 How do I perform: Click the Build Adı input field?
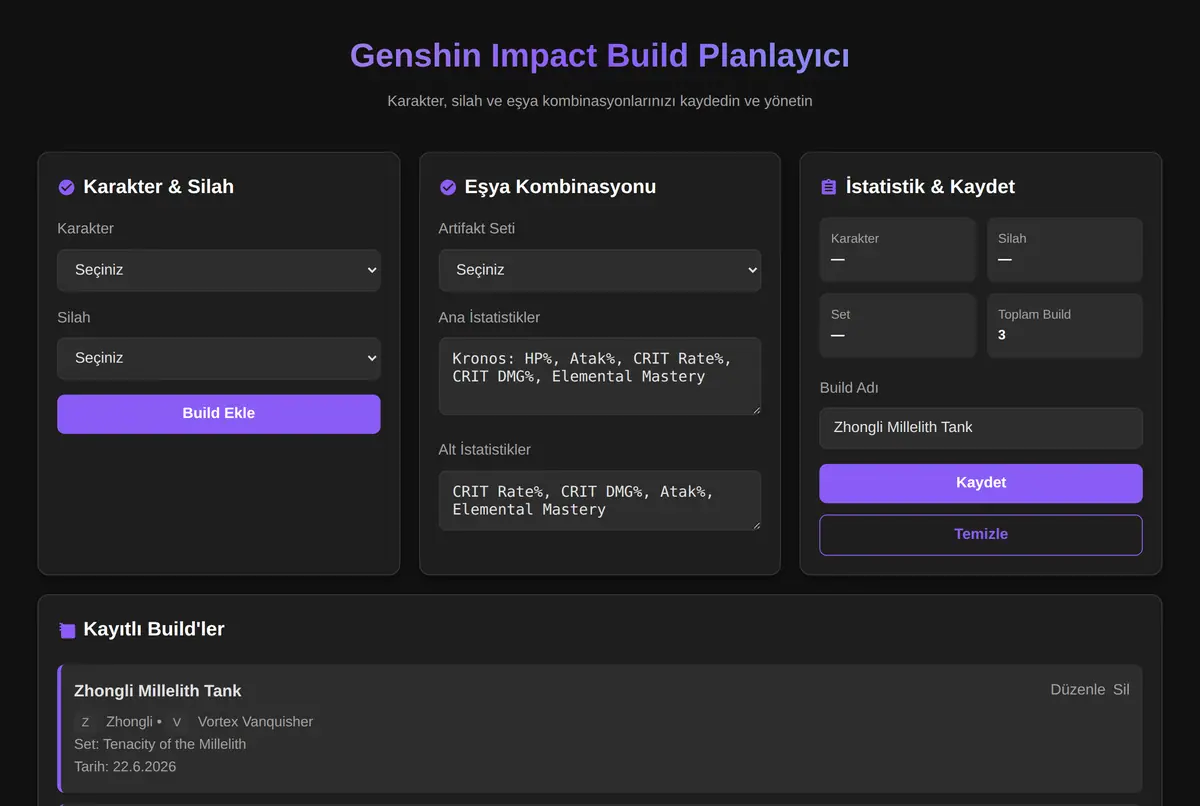point(981,428)
